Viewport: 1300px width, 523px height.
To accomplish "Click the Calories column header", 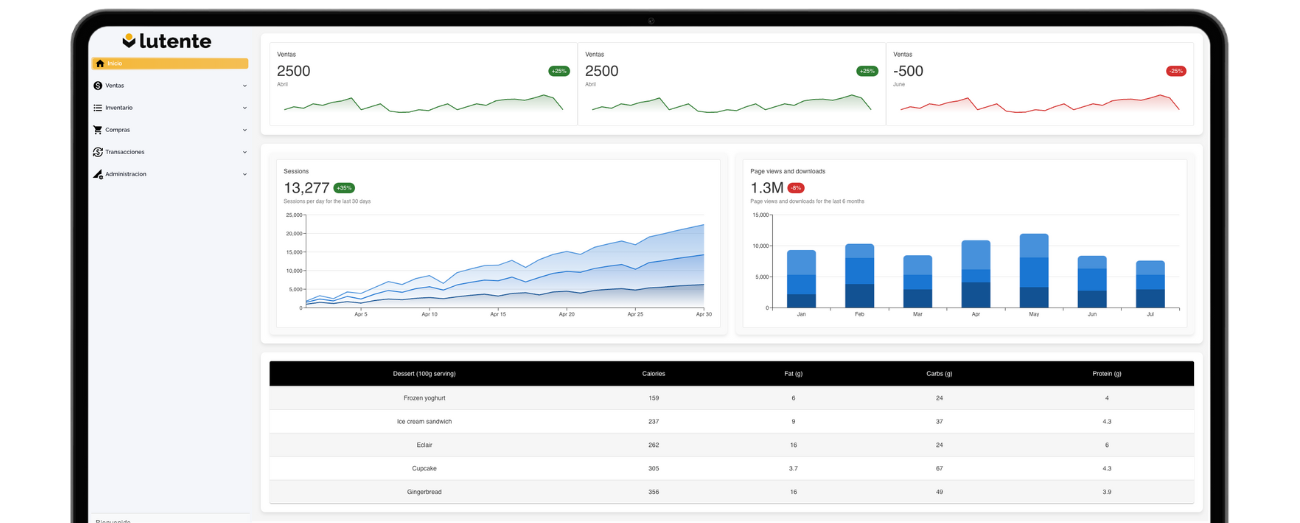I will 653,374.
